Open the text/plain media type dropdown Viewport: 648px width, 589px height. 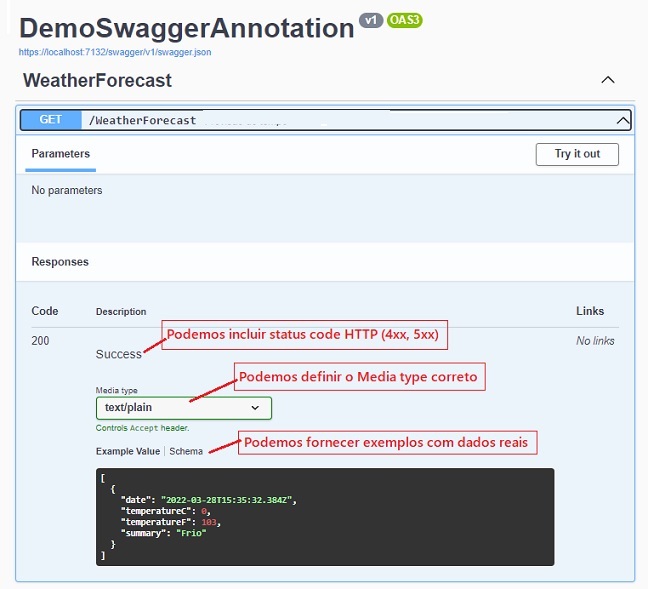(x=184, y=408)
